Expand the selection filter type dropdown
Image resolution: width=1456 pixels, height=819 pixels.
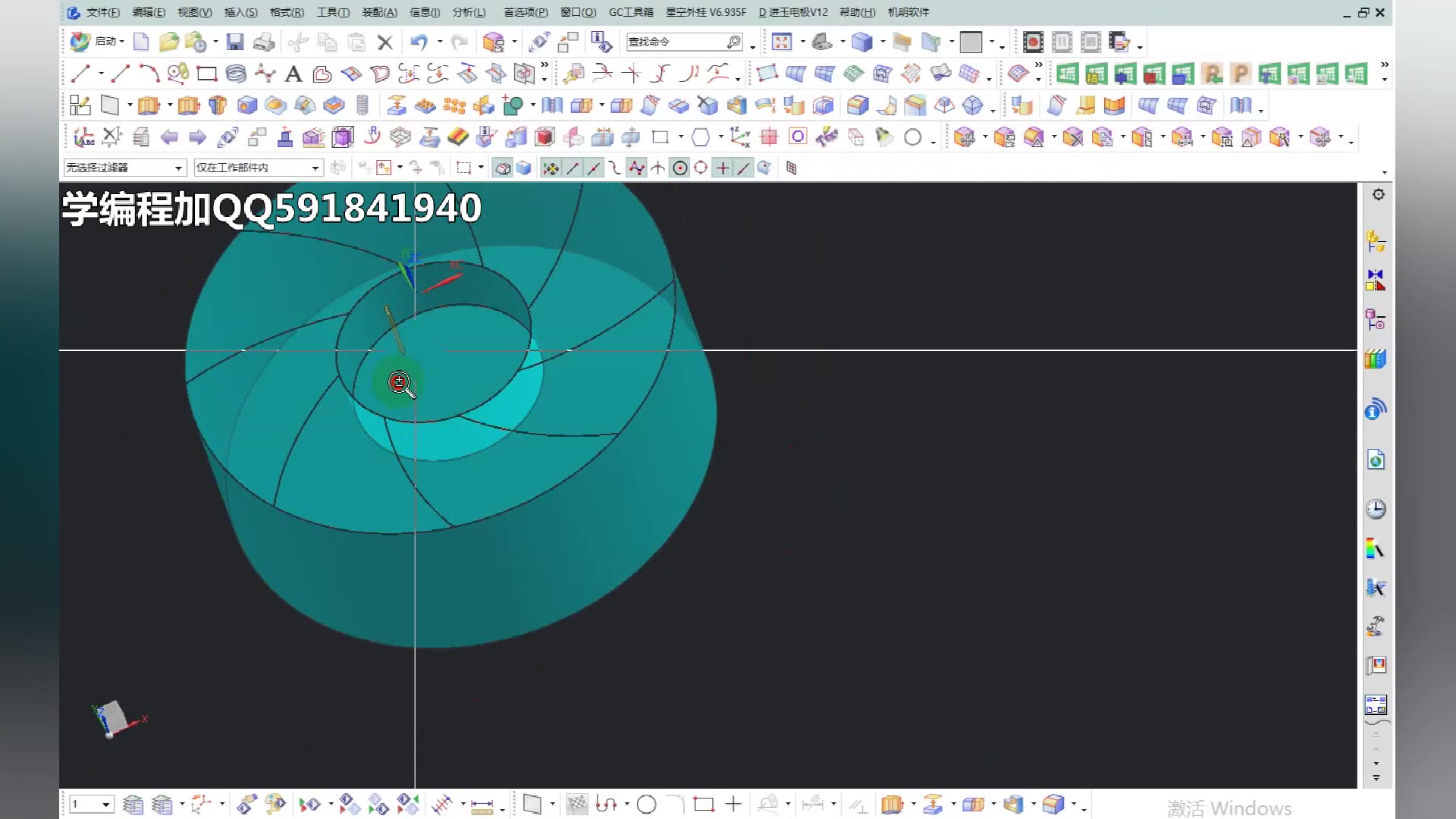(x=178, y=168)
